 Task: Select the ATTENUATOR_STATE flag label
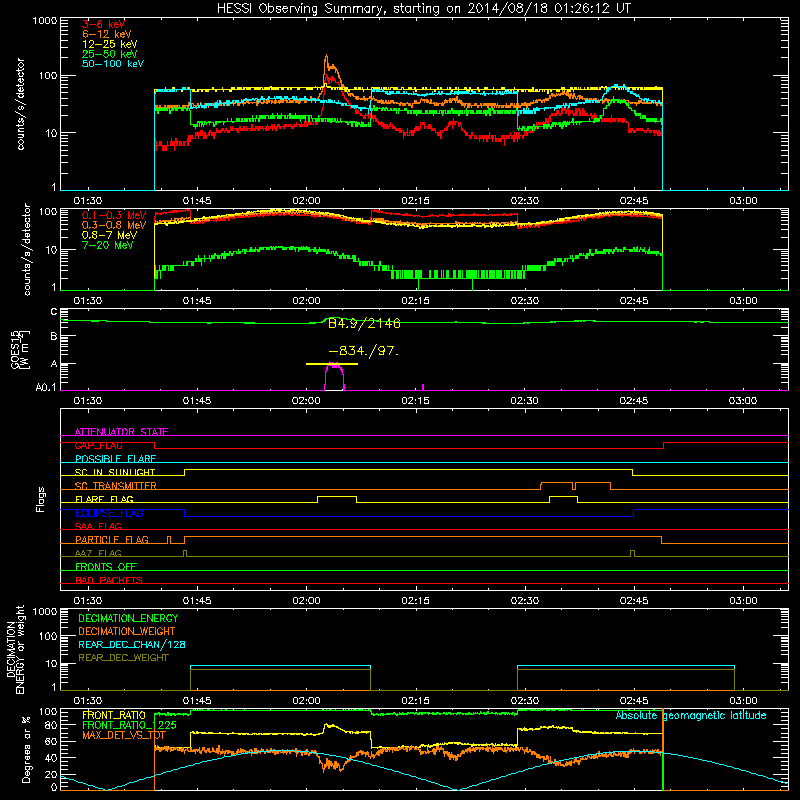coord(121,432)
